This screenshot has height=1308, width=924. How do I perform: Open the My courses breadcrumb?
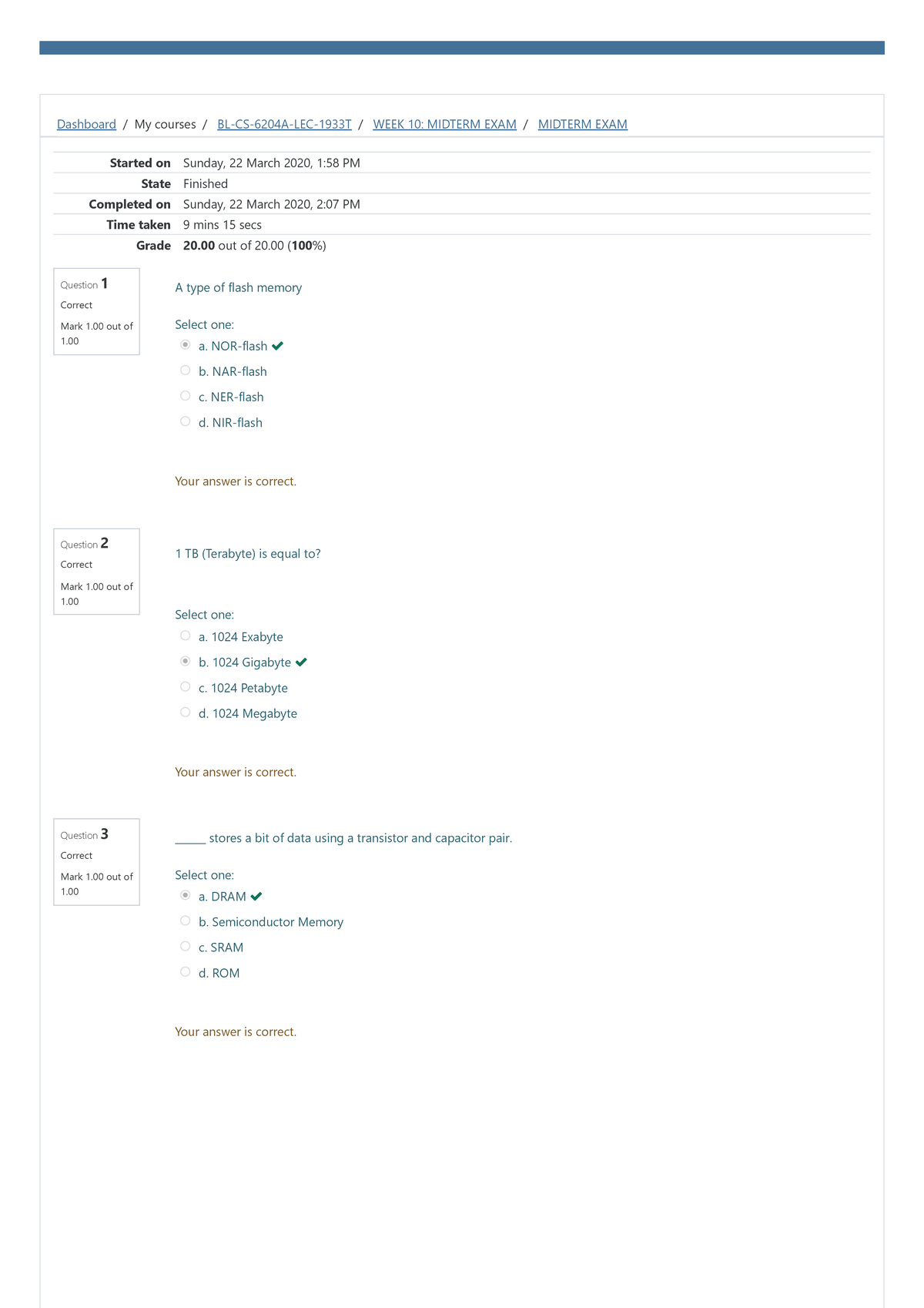coord(163,124)
